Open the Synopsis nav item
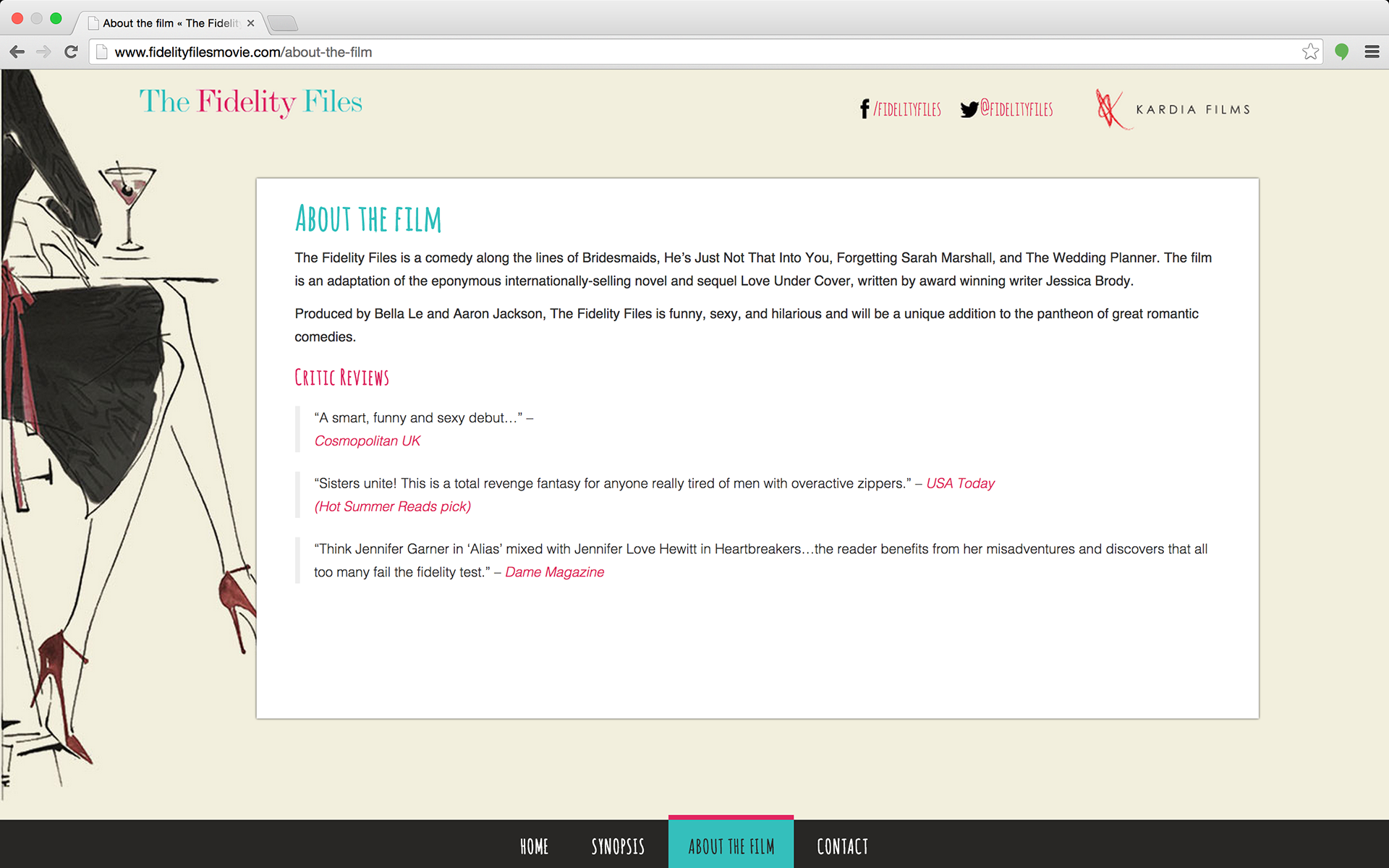This screenshot has width=1389, height=868. pos(618,846)
